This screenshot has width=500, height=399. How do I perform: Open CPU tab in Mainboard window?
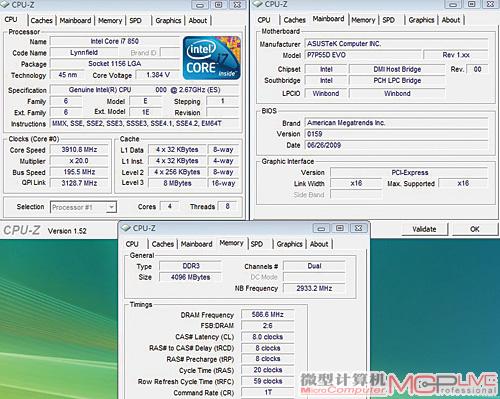tap(264, 20)
